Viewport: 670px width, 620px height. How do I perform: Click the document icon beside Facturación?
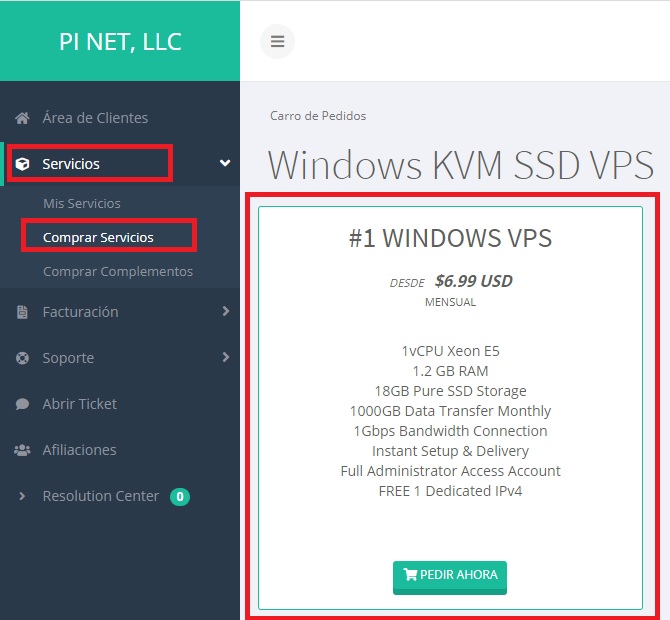pyautogui.click(x=22, y=312)
